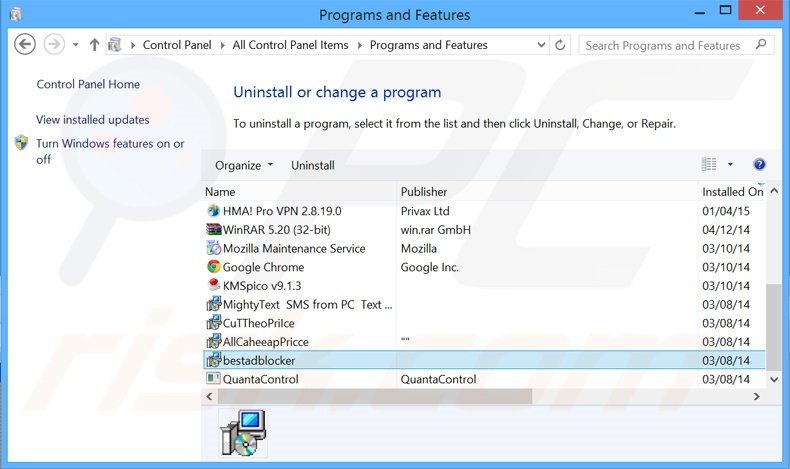This screenshot has width=790, height=469.
Task: Expand chevron after Control Panel breadcrumb
Action: 222,45
